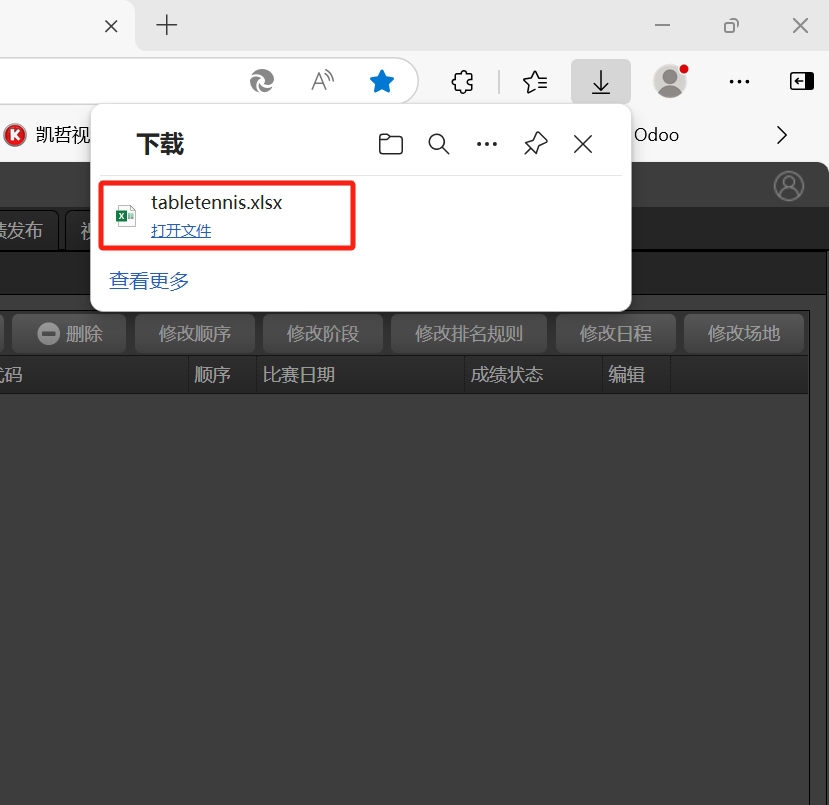The width and height of the screenshot is (829, 805).
Task: Click the 查看更多 link
Action: (x=149, y=281)
